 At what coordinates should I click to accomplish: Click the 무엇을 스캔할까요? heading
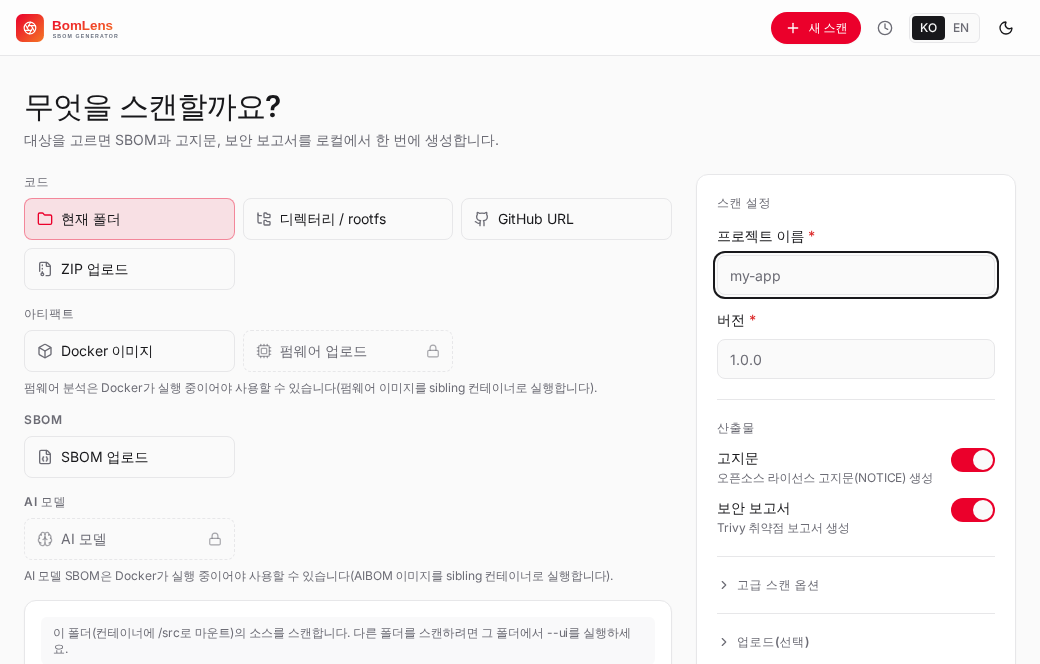pos(153,107)
